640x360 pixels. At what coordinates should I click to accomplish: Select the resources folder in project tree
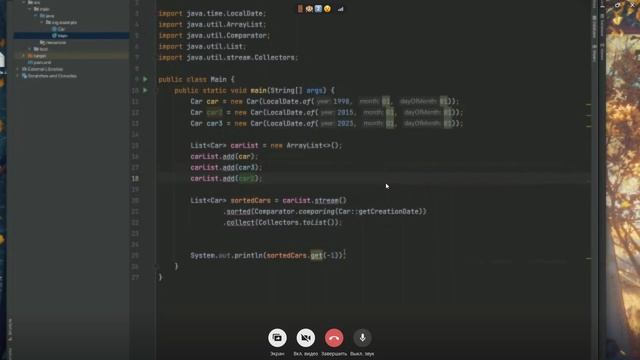(x=56, y=42)
